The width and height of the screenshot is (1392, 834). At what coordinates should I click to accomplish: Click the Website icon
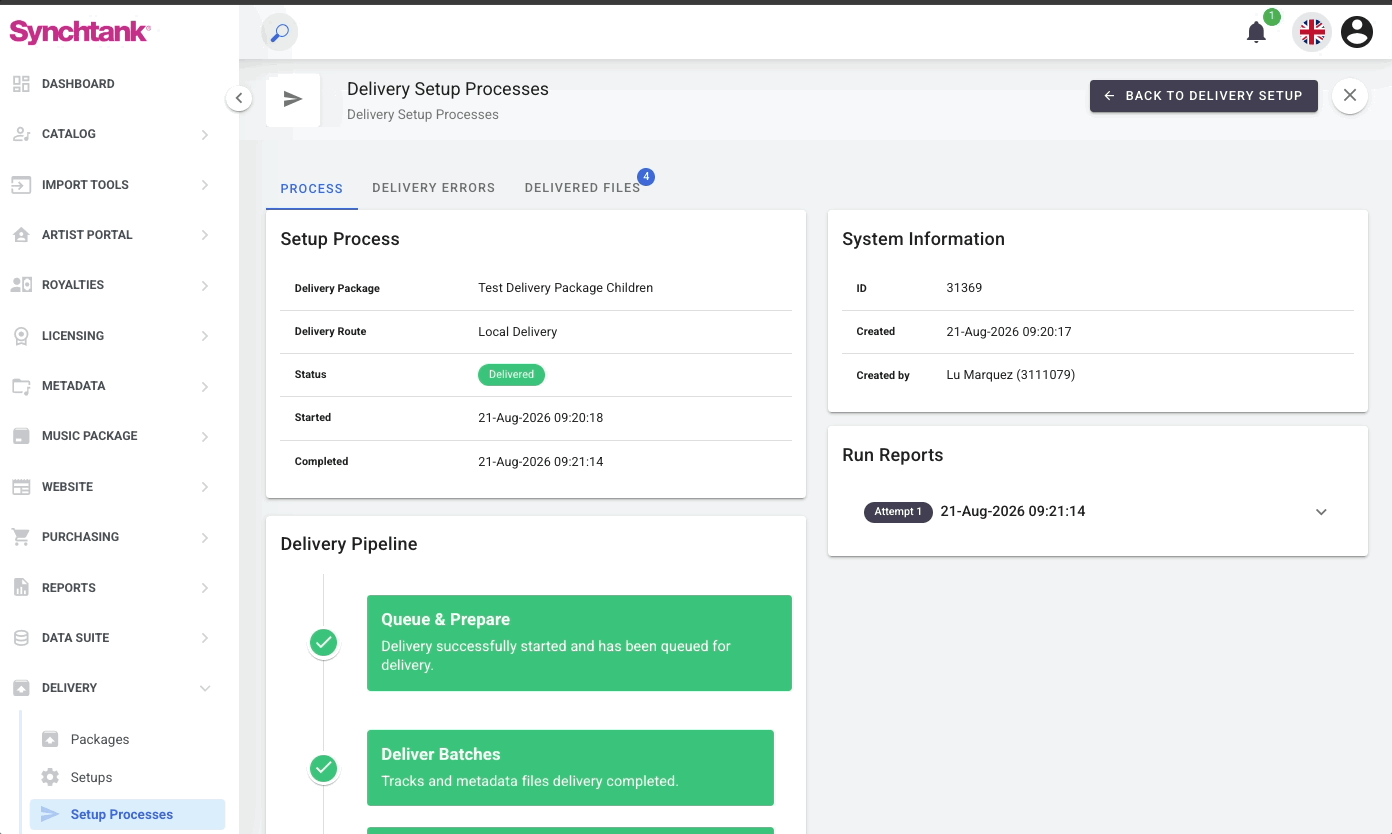(x=21, y=487)
